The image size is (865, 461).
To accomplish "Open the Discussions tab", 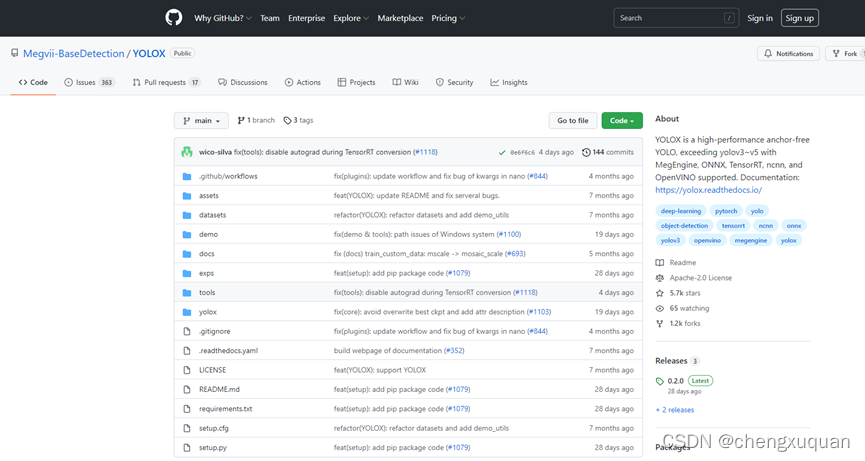I will tap(243, 82).
